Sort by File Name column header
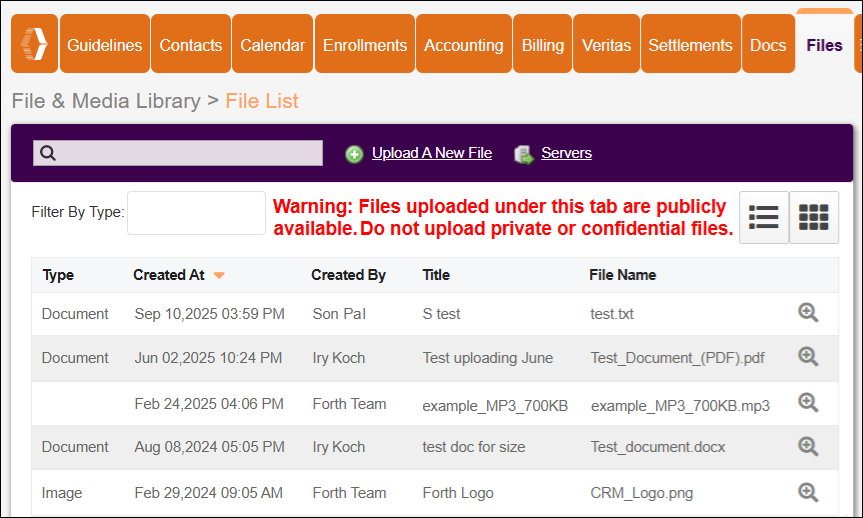Image resolution: width=863 pixels, height=518 pixels. tap(622, 275)
